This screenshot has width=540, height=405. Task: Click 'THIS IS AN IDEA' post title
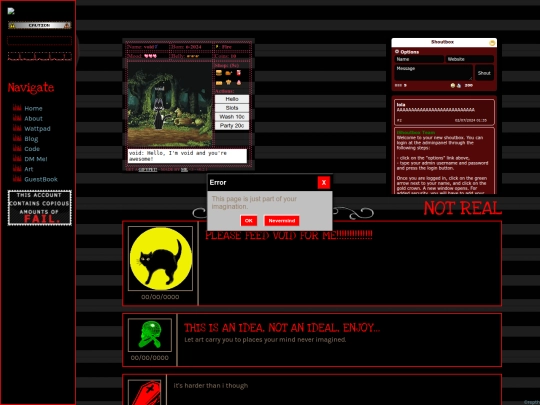pos(282,328)
